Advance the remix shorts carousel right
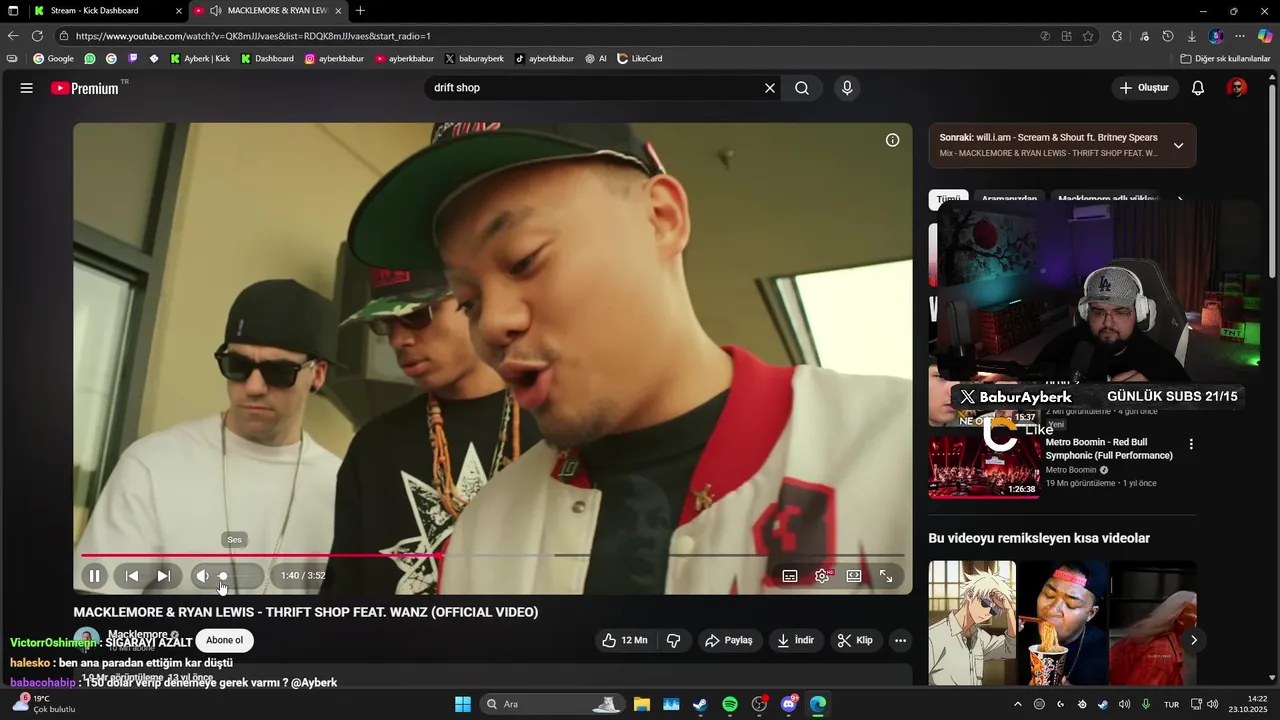The width and height of the screenshot is (1280, 720). click(x=1193, y=640)
